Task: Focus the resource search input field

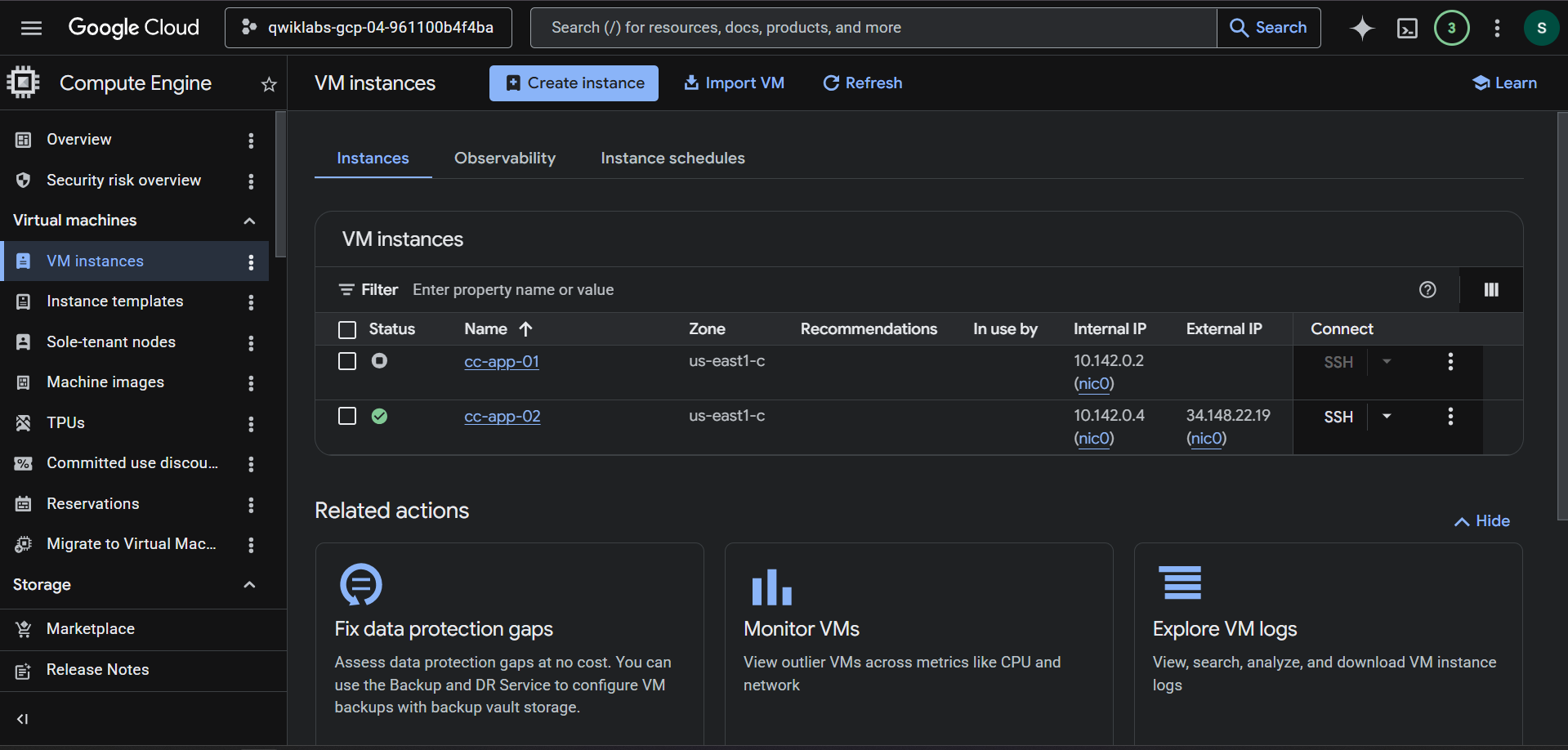Action: (874, 28)
